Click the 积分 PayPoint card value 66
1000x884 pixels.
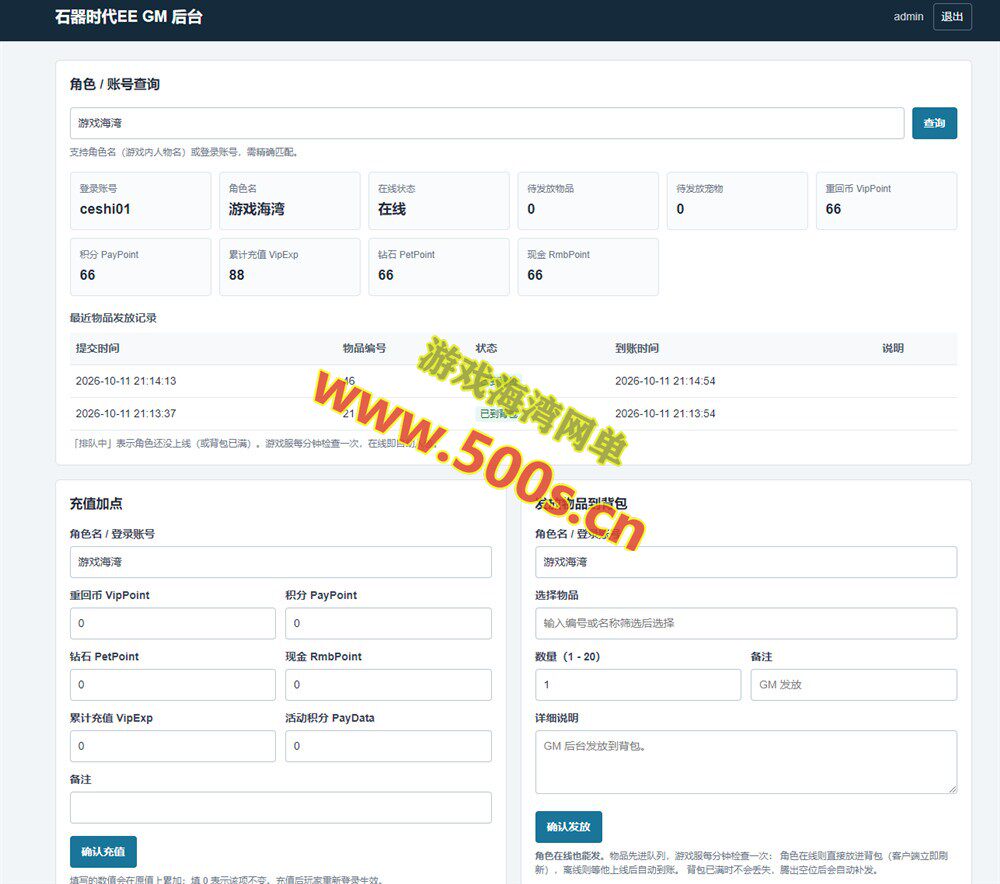pos(87,275)
